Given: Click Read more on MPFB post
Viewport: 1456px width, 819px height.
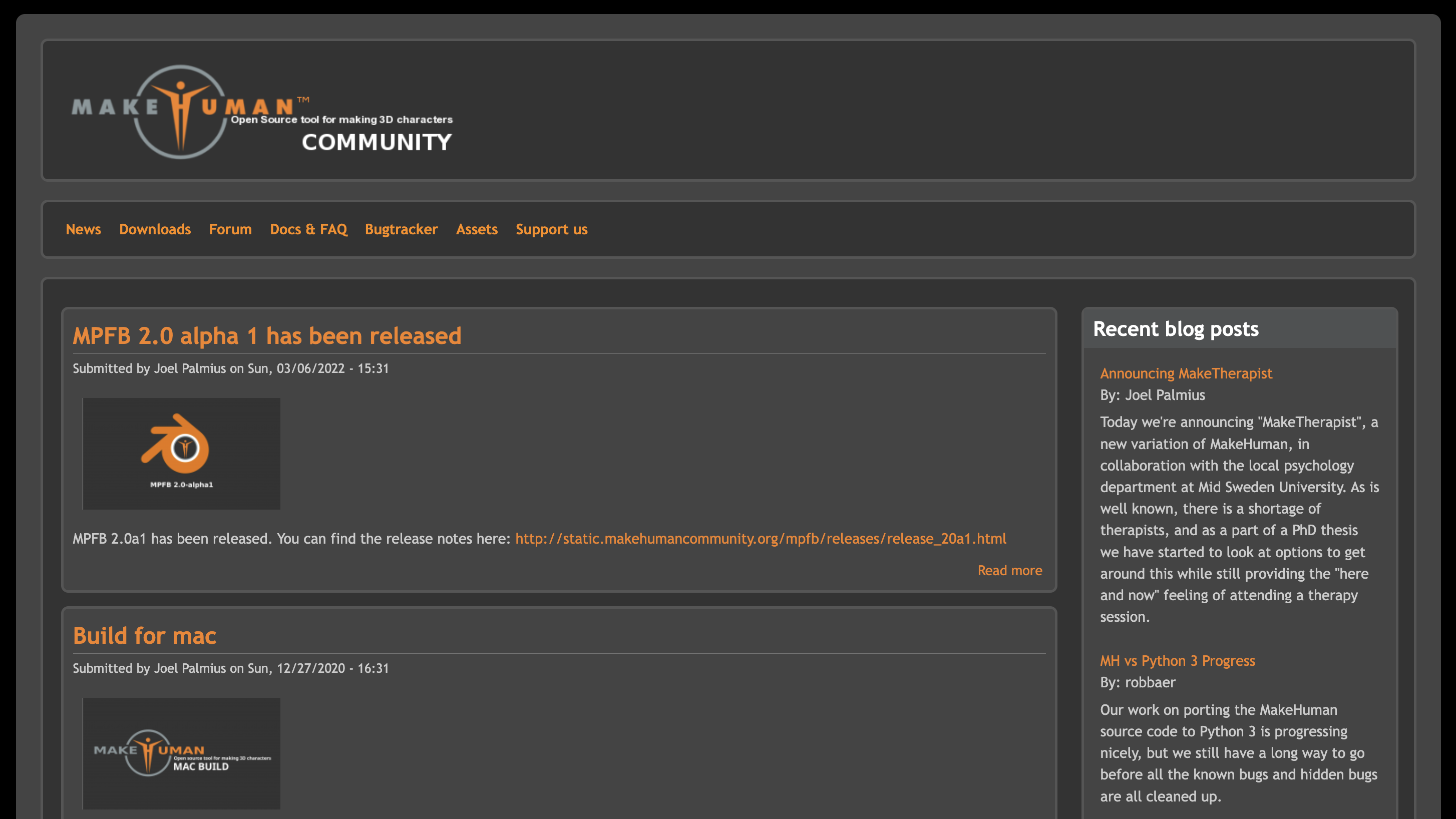Looking at the screenshot, I should coord(1009,570).
